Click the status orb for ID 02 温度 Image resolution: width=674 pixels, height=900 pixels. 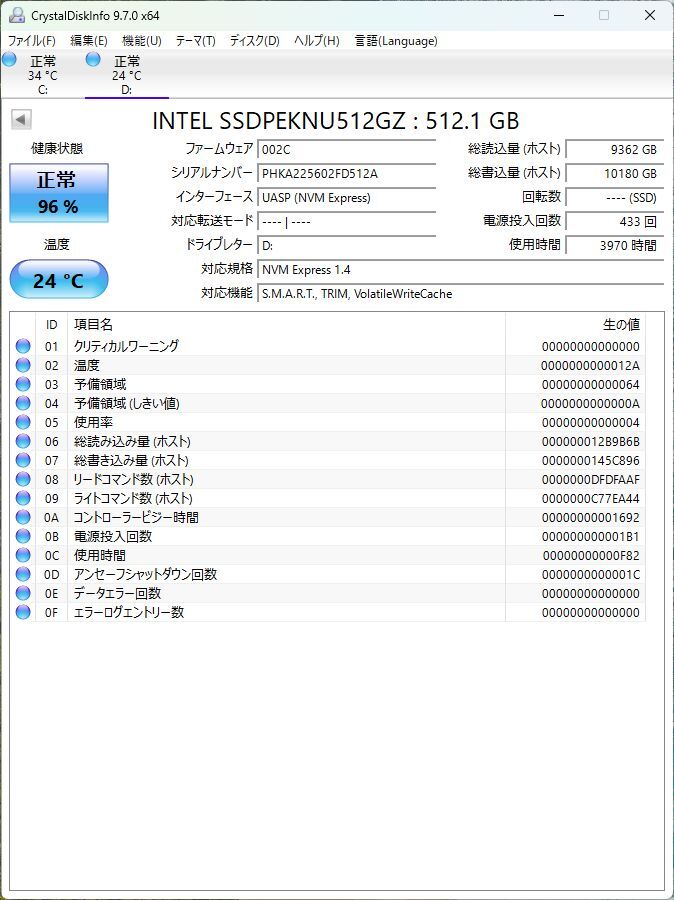tap(23, 365)
